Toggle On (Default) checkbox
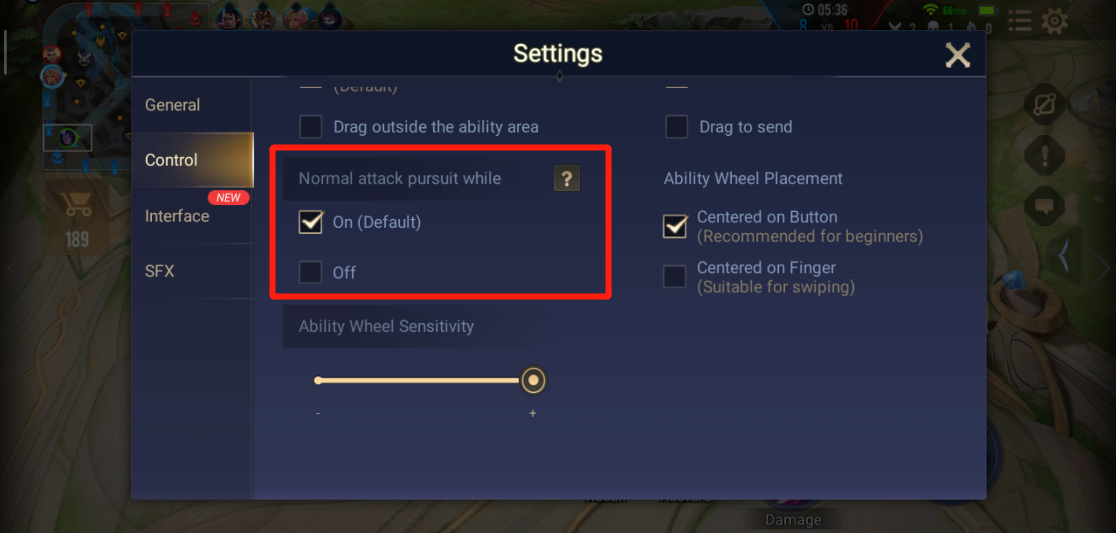 tap(310, 222)
